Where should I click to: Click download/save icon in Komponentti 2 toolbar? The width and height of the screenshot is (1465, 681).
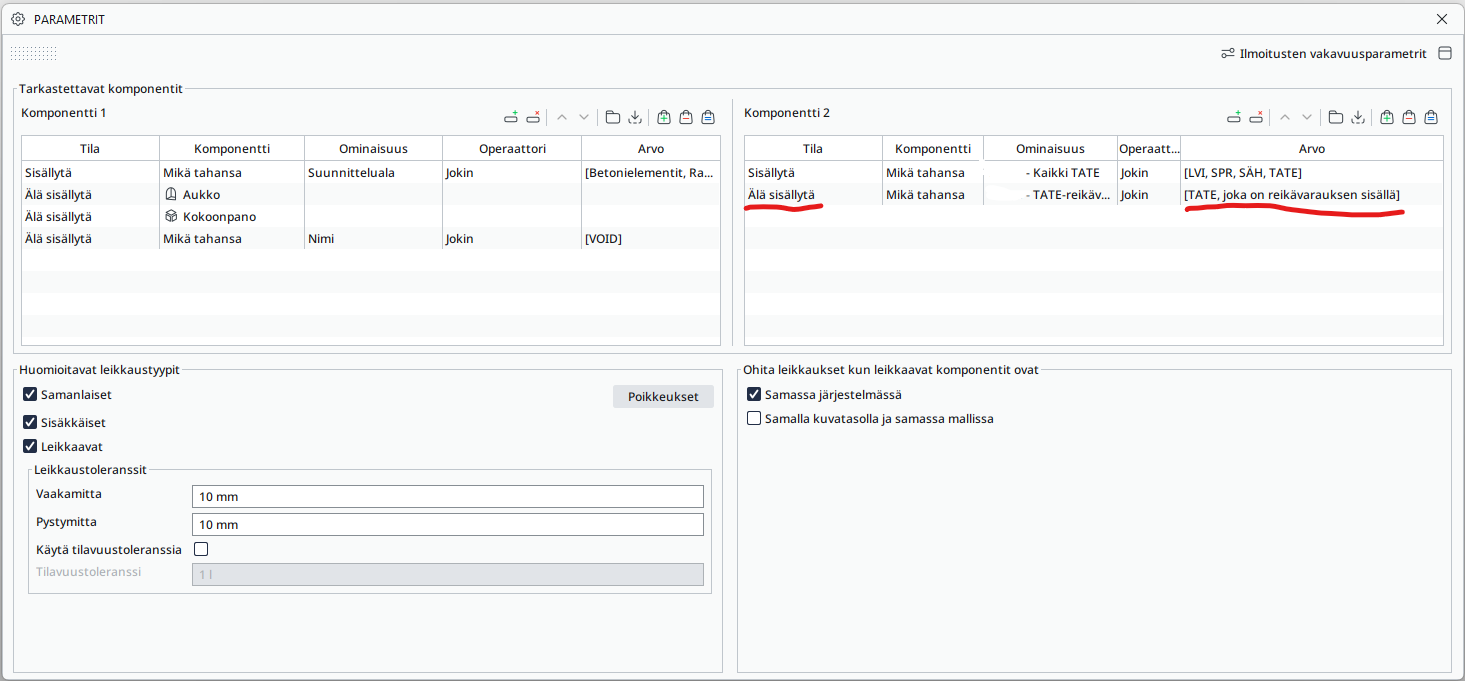(x=1358, y=117)
